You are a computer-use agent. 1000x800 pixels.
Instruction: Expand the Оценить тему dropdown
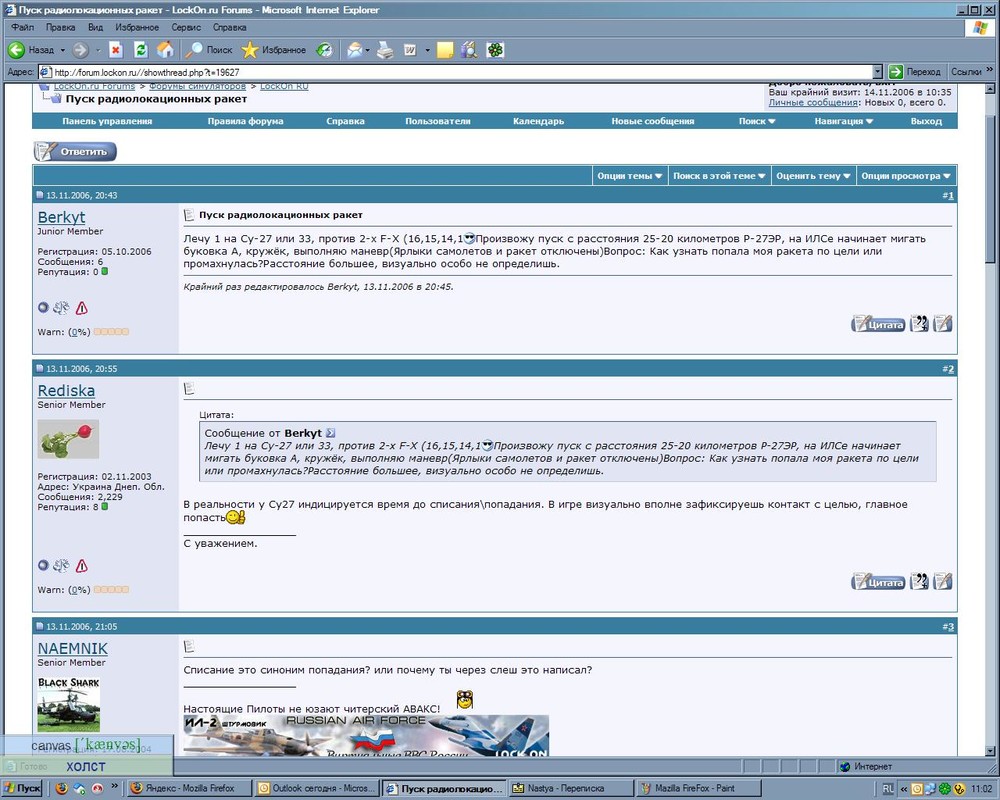pyautogui.click(x=812, y=174)
